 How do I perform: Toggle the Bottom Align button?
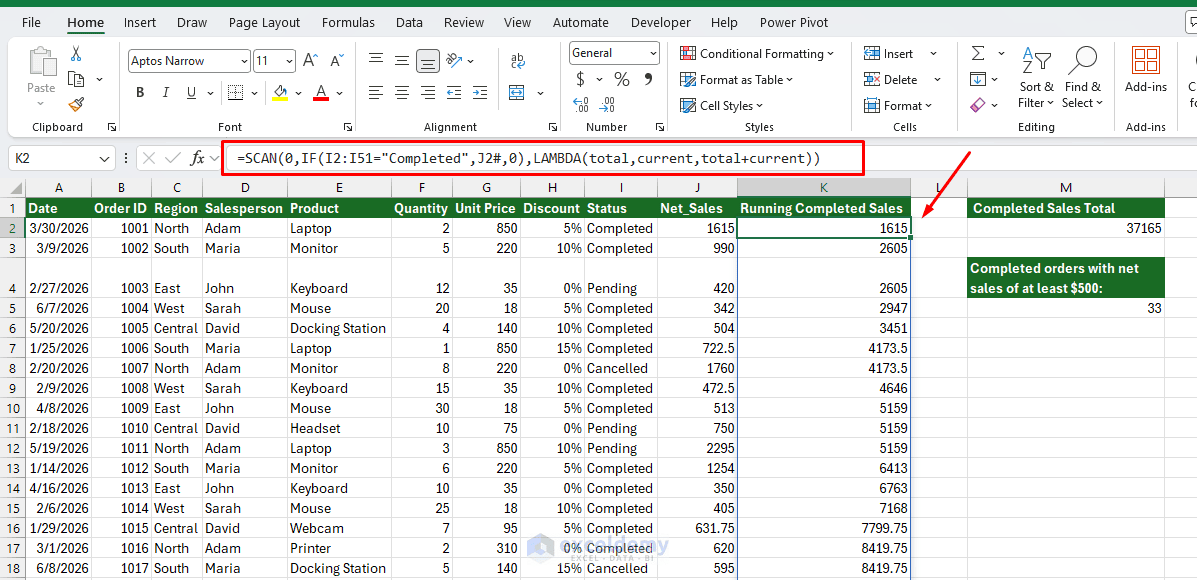point(428,60)
